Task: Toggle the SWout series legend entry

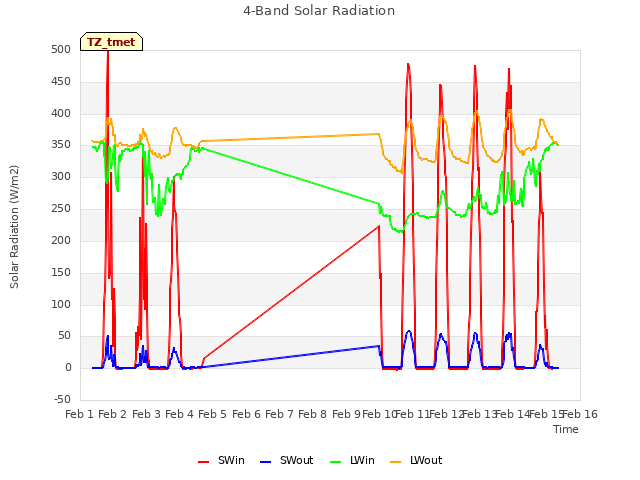Action: point(287,460)
